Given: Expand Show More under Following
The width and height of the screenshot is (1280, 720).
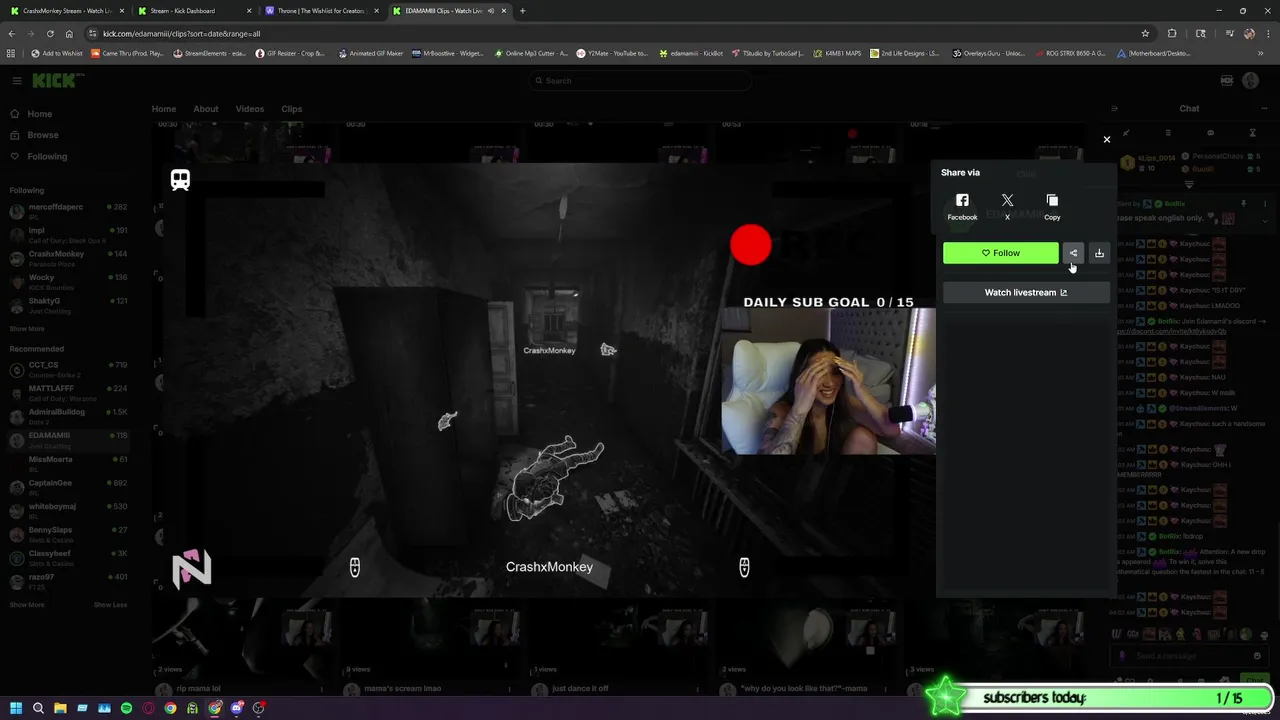Looking at the screenshot, I should (x=27, y=329).
